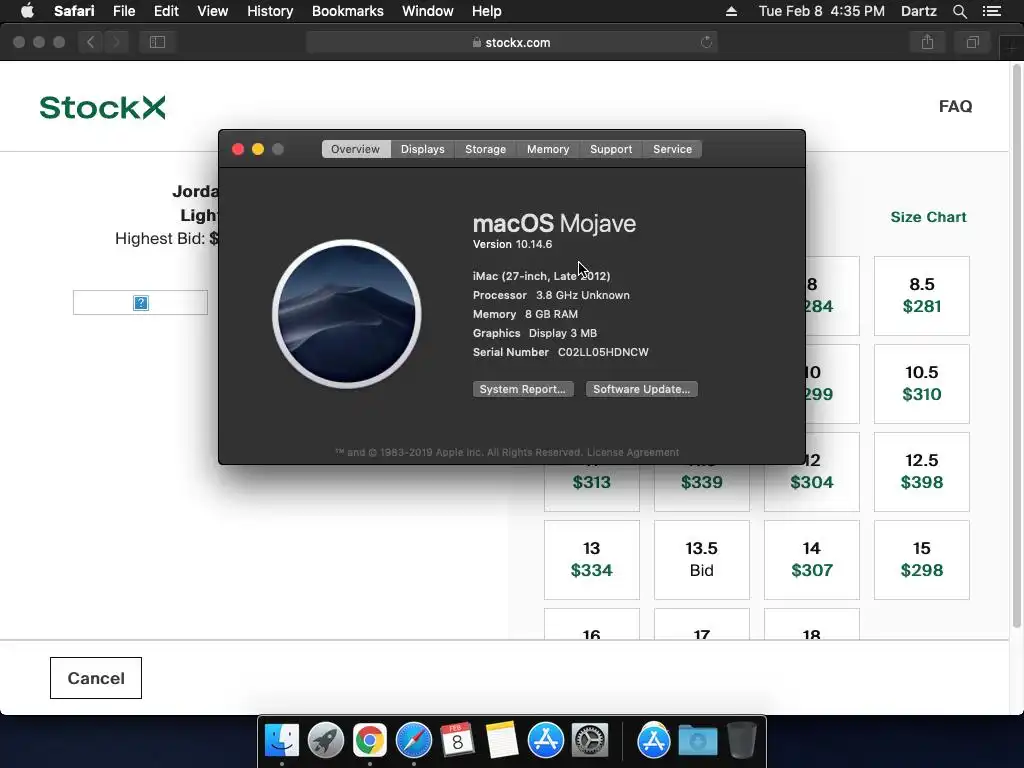
Task: Reload the stockx.com page
Action: (x=706, y=42)
